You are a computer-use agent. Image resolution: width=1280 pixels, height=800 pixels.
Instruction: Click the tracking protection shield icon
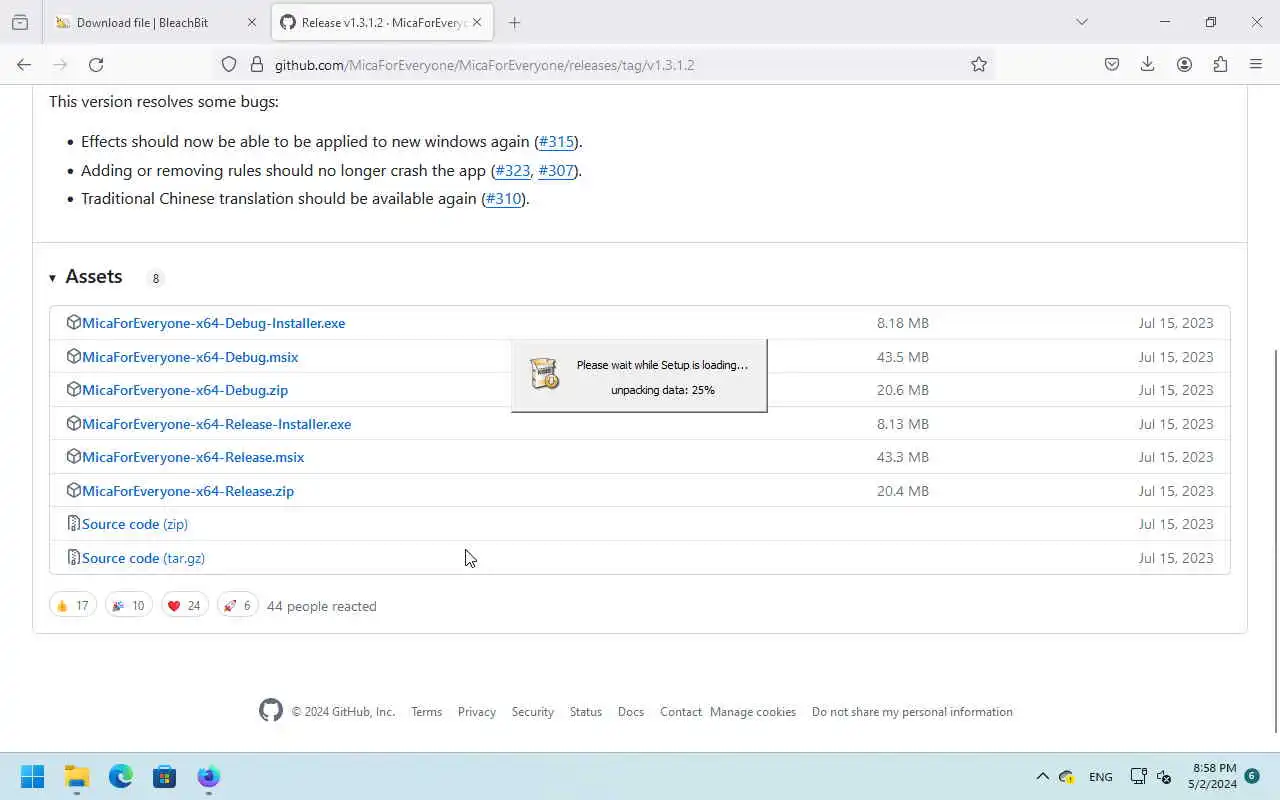(x=229, y=64)
